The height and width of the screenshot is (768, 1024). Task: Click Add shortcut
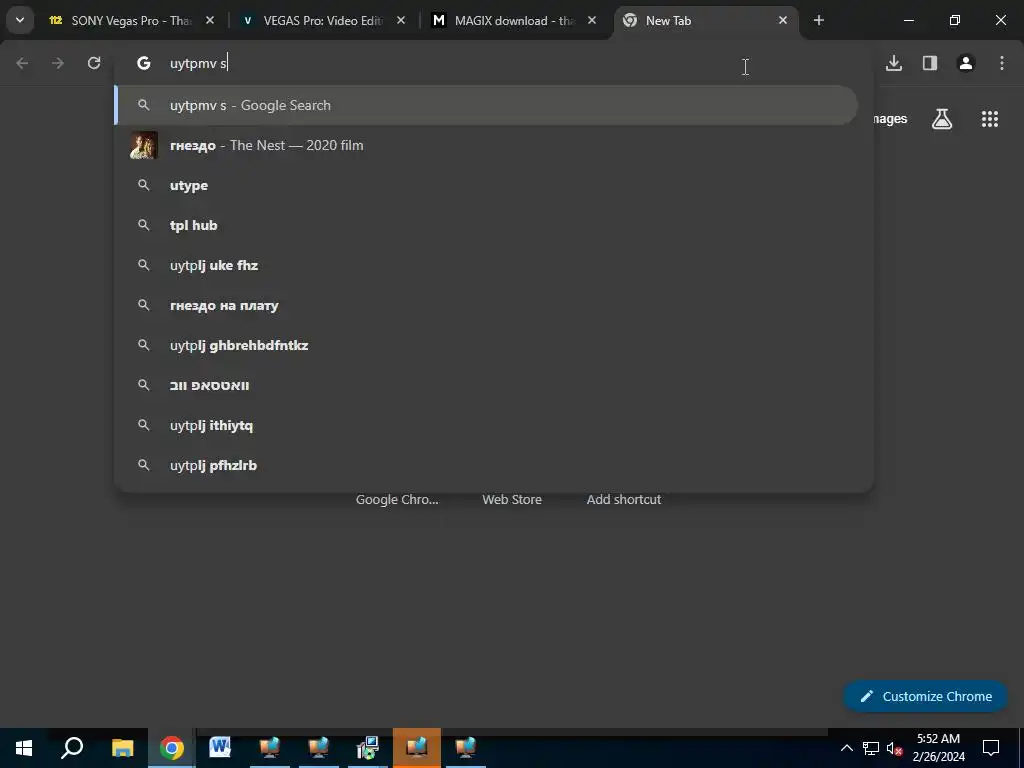click(624, 500)
